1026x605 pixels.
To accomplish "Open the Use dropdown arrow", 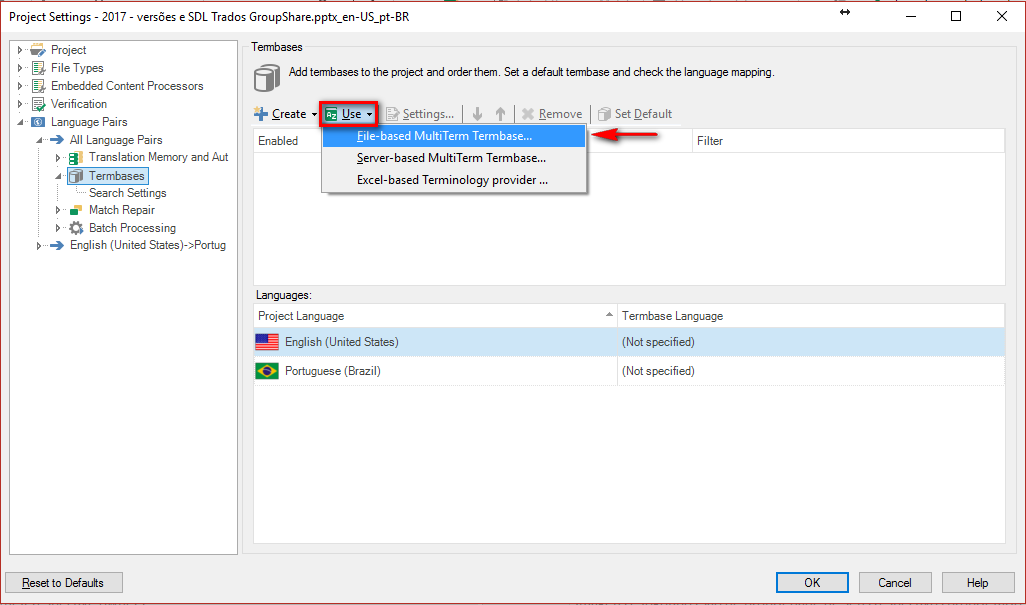I will click(x=369, y=114).
